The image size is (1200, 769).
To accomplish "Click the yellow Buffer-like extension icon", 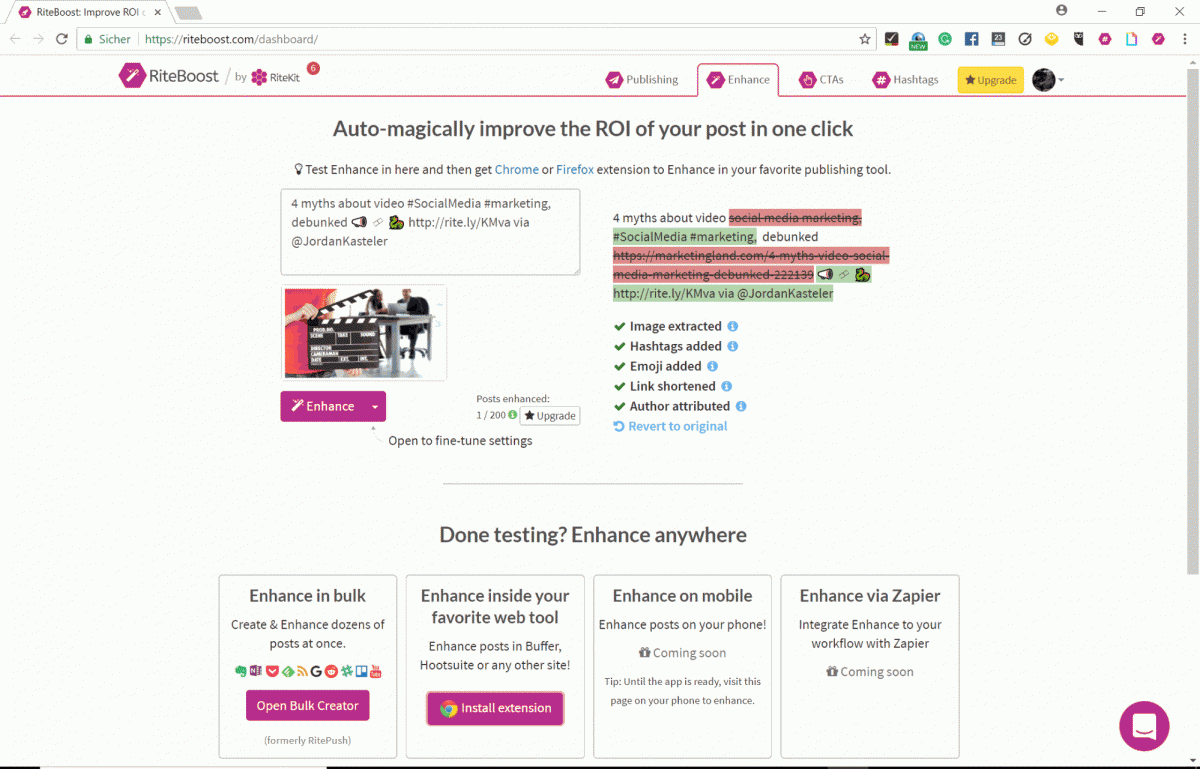I will pos(1051,39).
